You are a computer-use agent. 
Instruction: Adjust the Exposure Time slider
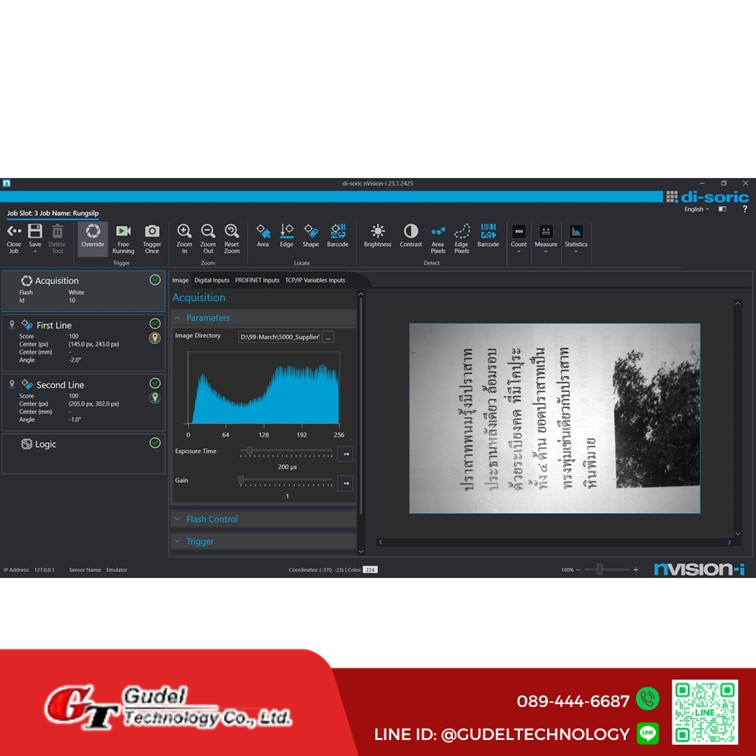coord(249,452)
